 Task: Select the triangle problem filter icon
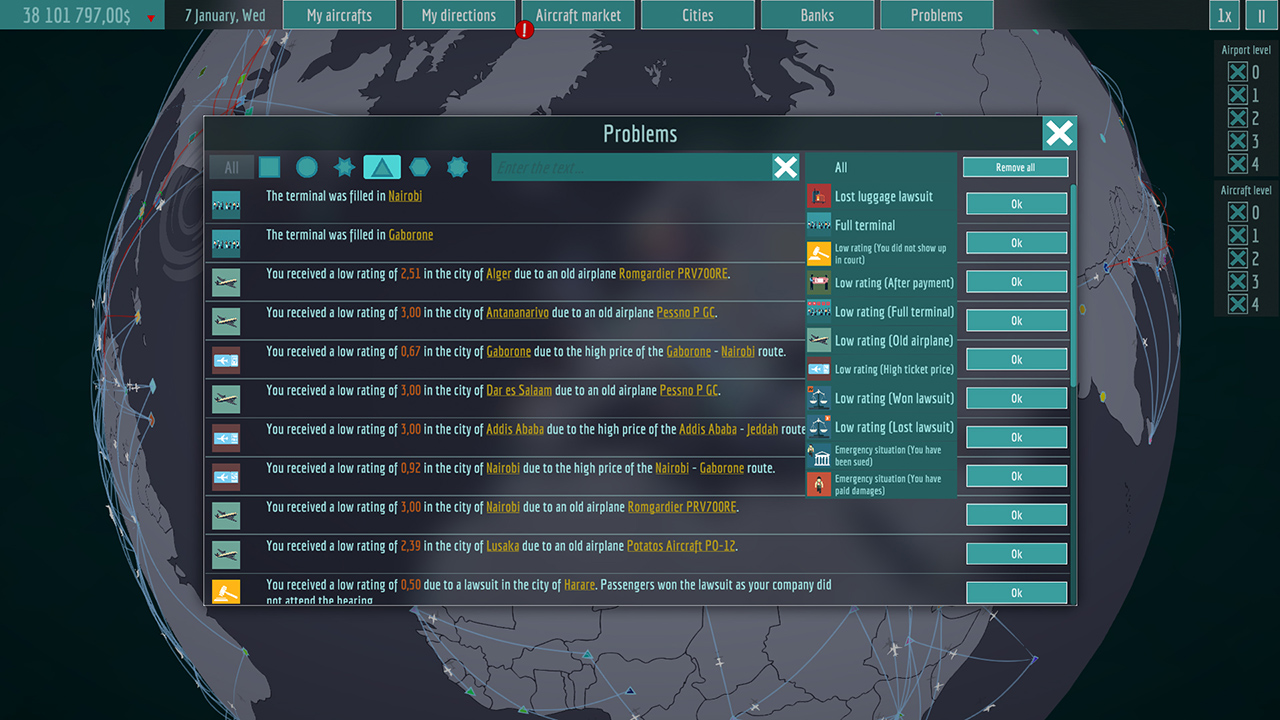382,167
